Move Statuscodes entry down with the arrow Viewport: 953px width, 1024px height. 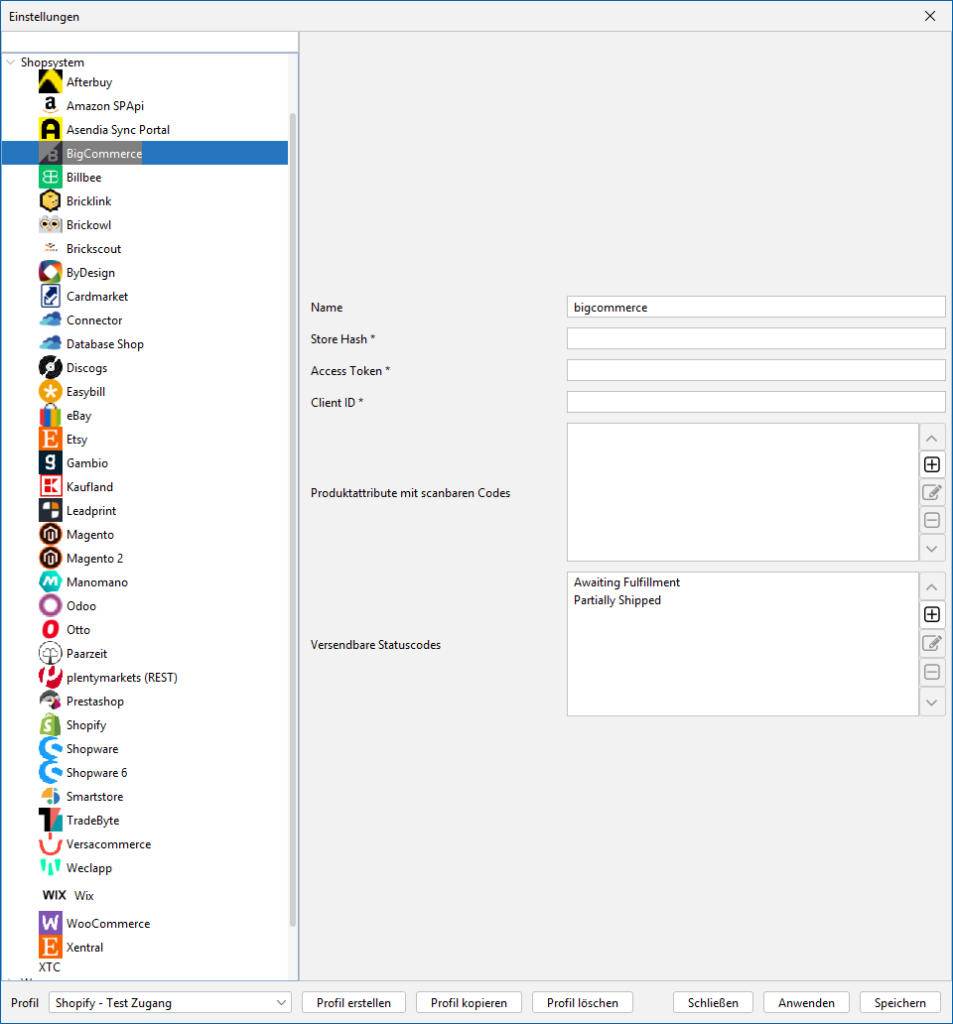(931, 702)
